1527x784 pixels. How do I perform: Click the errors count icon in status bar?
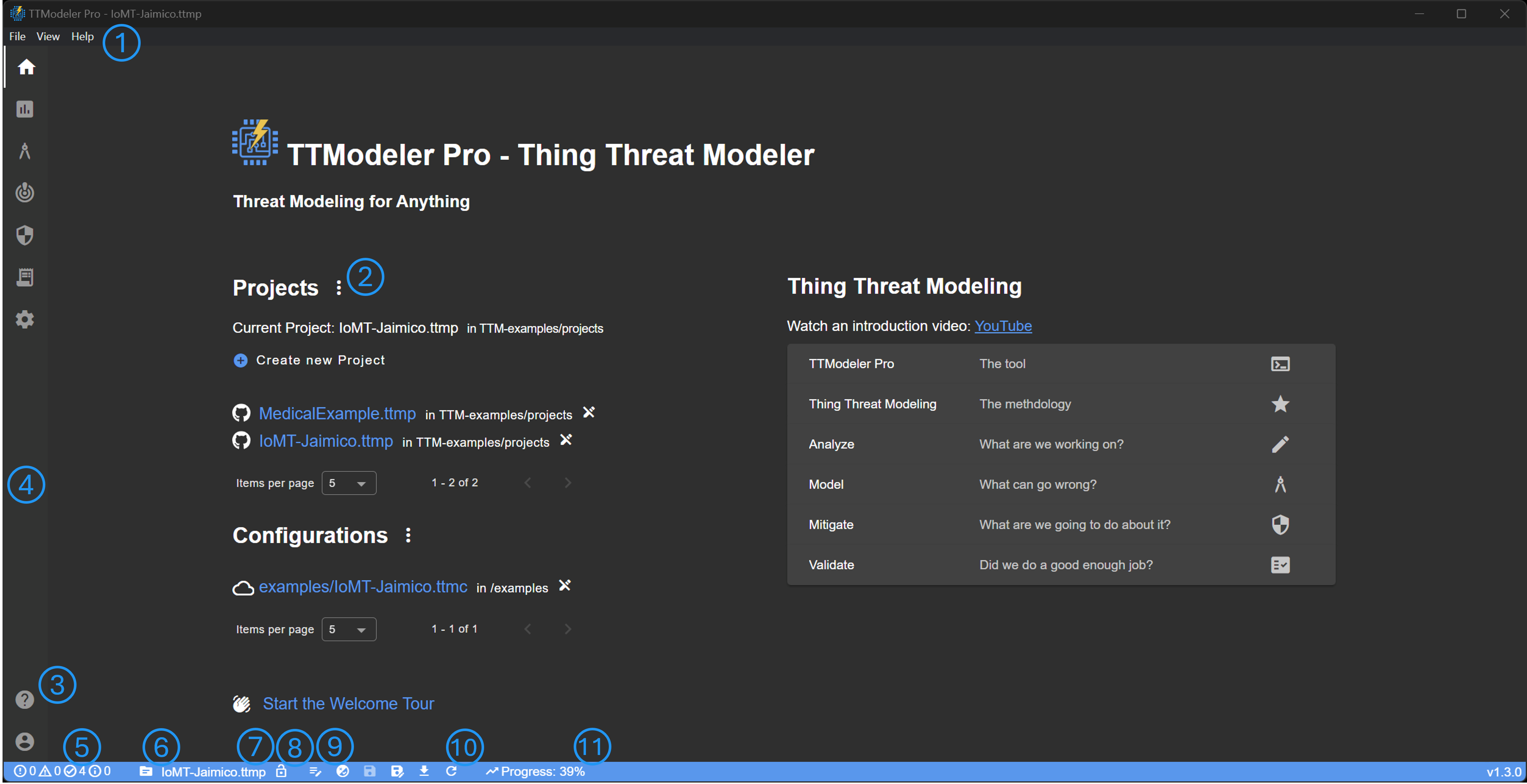coord(20,772)
